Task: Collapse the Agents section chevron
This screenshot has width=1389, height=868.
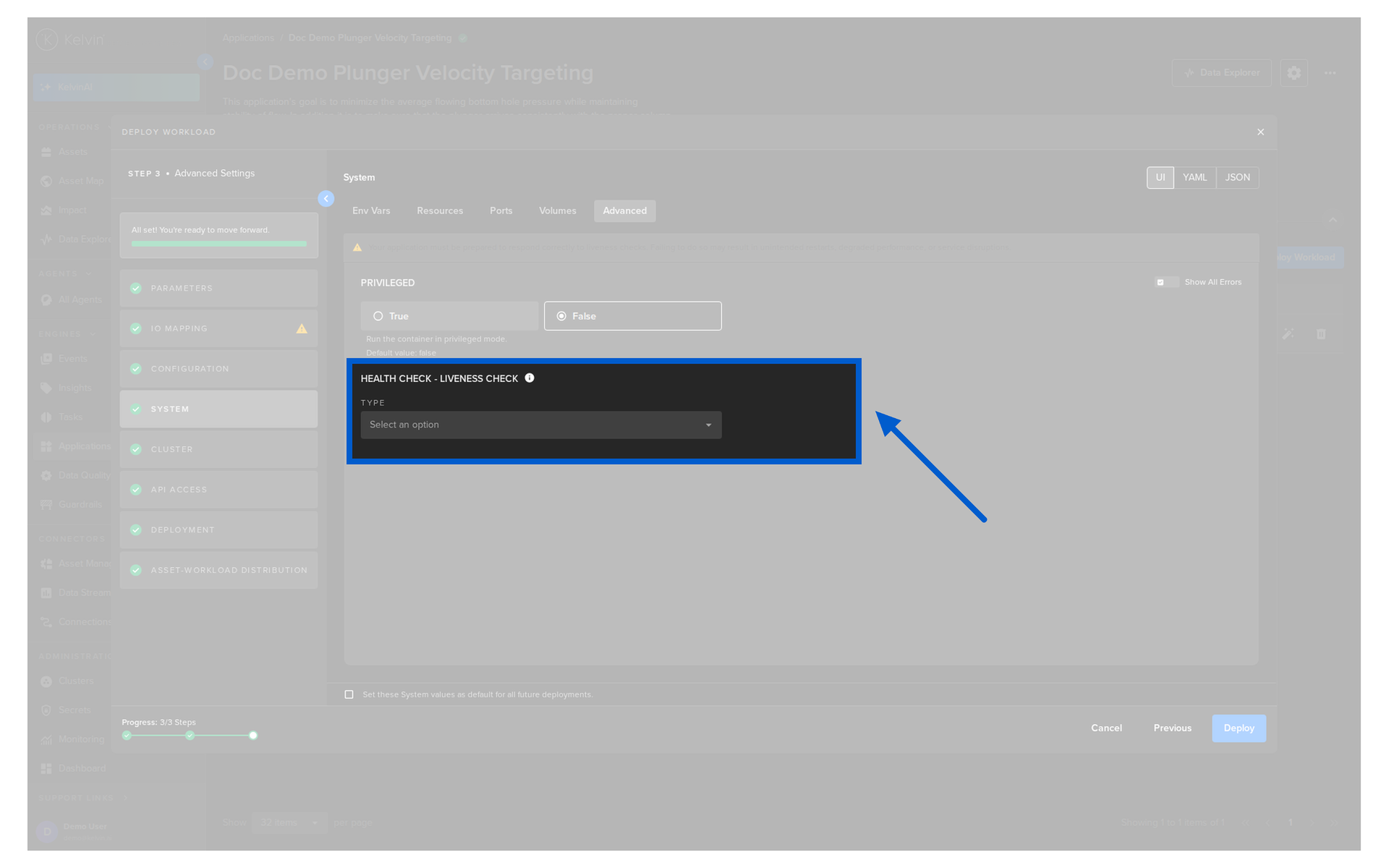Action: [89, 274]
